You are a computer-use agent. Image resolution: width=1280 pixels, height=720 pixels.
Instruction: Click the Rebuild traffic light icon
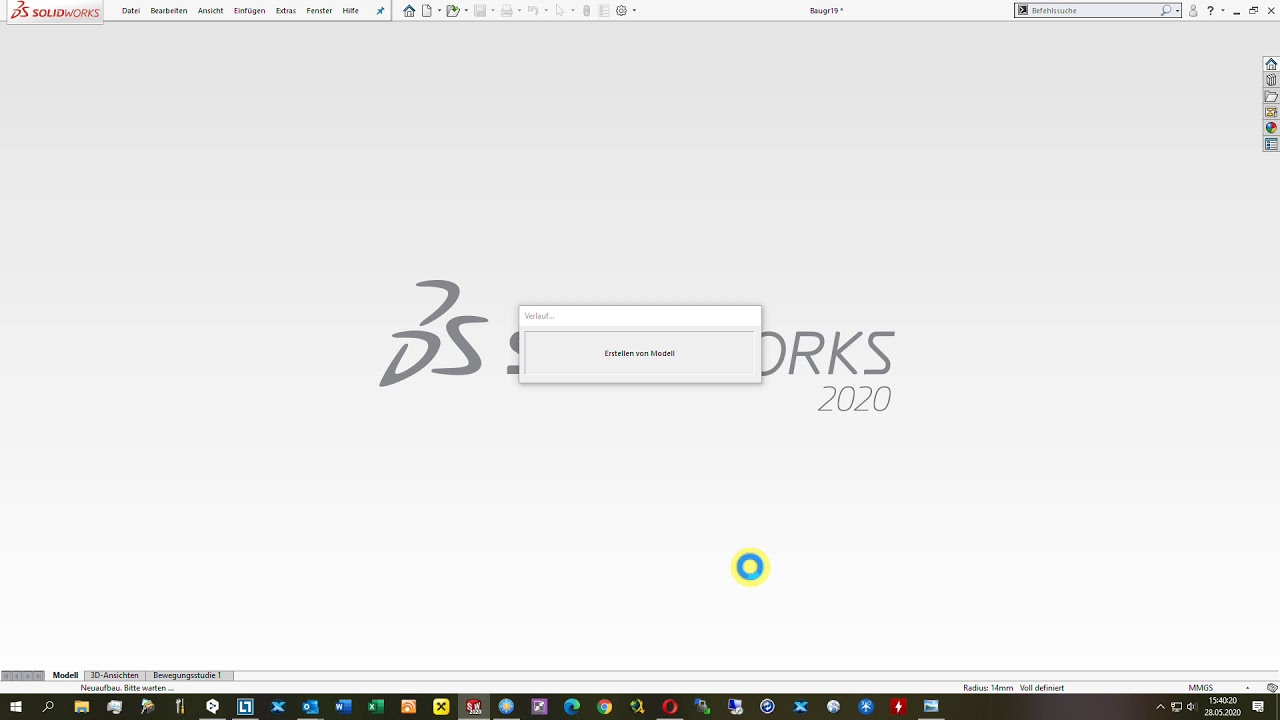click(x=587, y=10)
